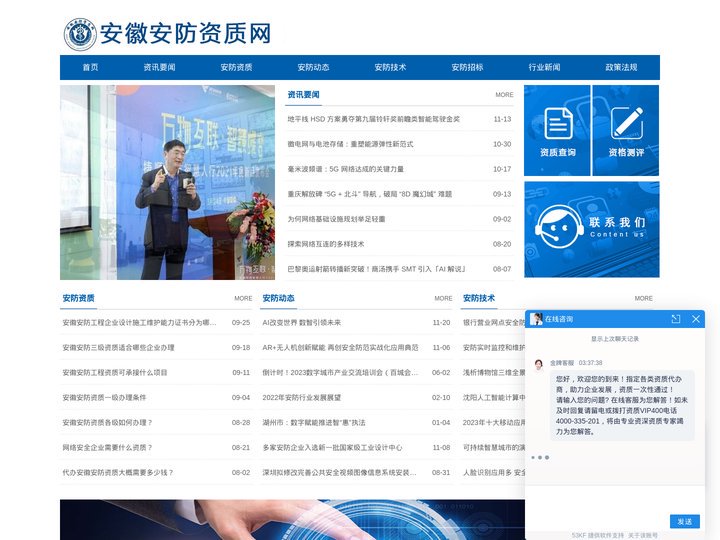Open 2022年安防行业发展展望 article
The width and height of the screenshot is (720, 540).
(302, 398)
